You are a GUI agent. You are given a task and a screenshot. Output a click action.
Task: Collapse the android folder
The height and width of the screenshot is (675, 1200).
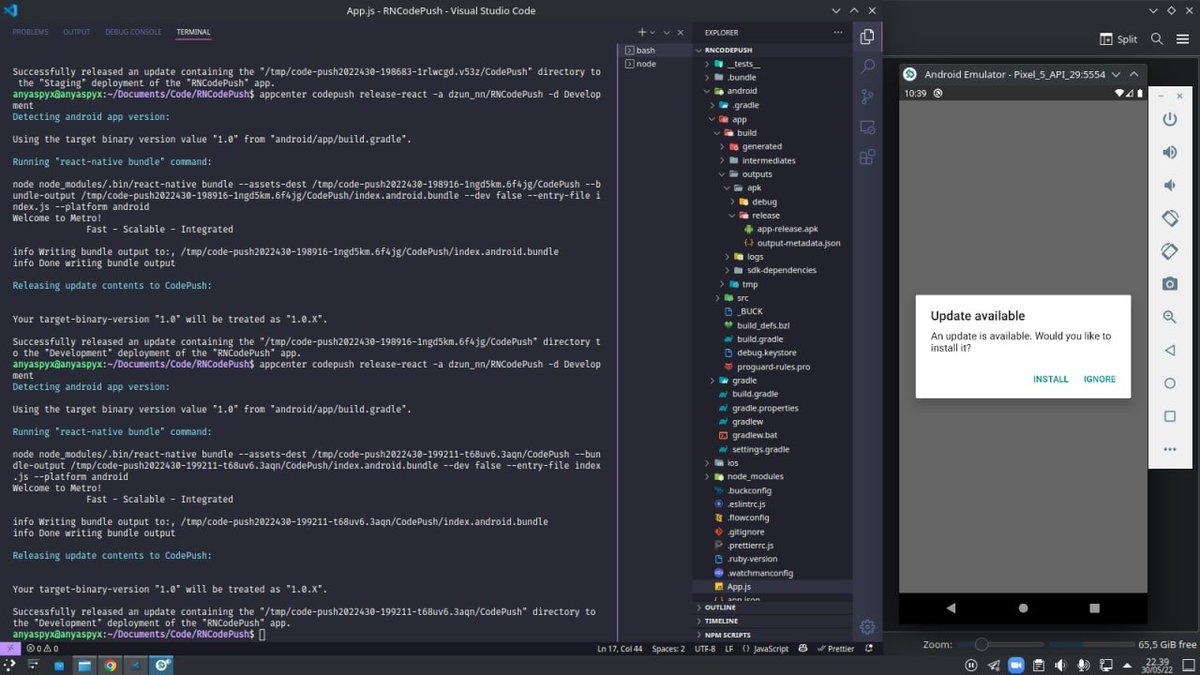point(707,91)
